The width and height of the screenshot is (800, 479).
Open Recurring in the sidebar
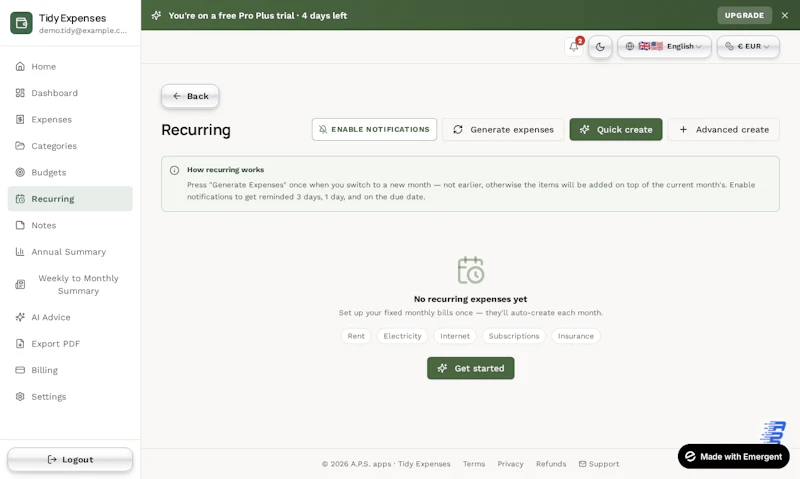(70, 199)
